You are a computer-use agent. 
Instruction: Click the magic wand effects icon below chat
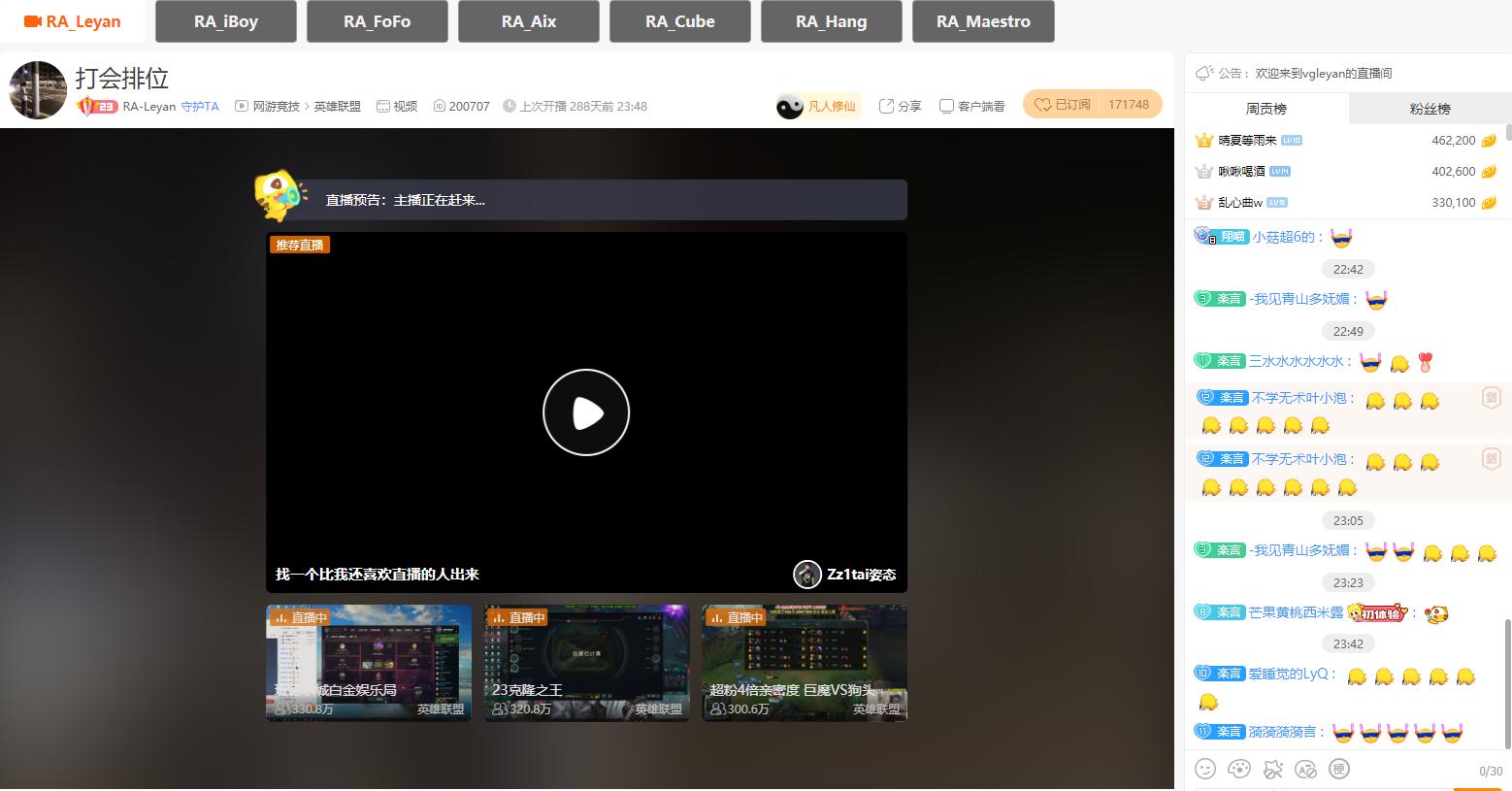(1272, 769)
